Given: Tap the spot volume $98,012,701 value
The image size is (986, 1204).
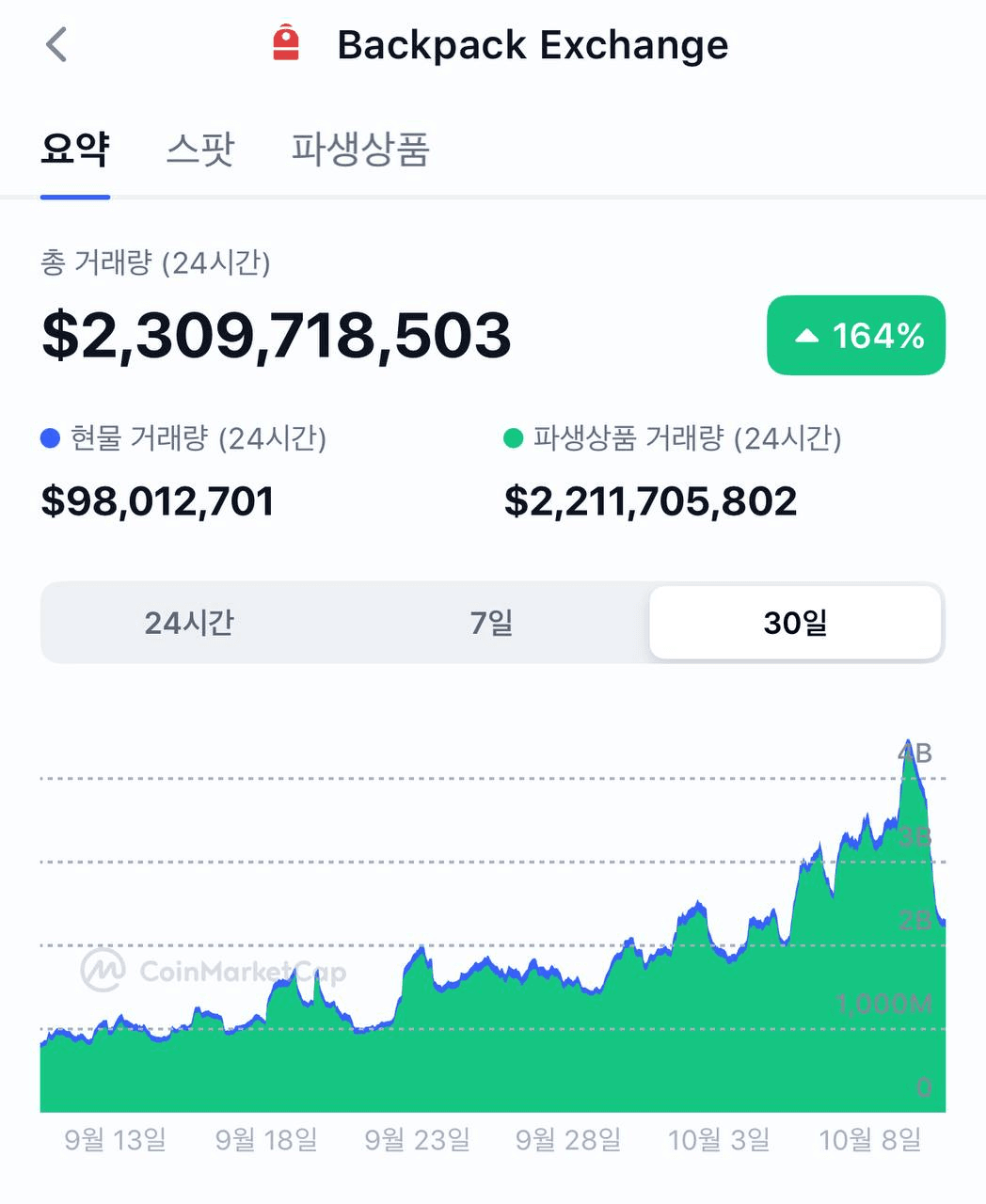Looking at the screenshot, I should (158, 500).
